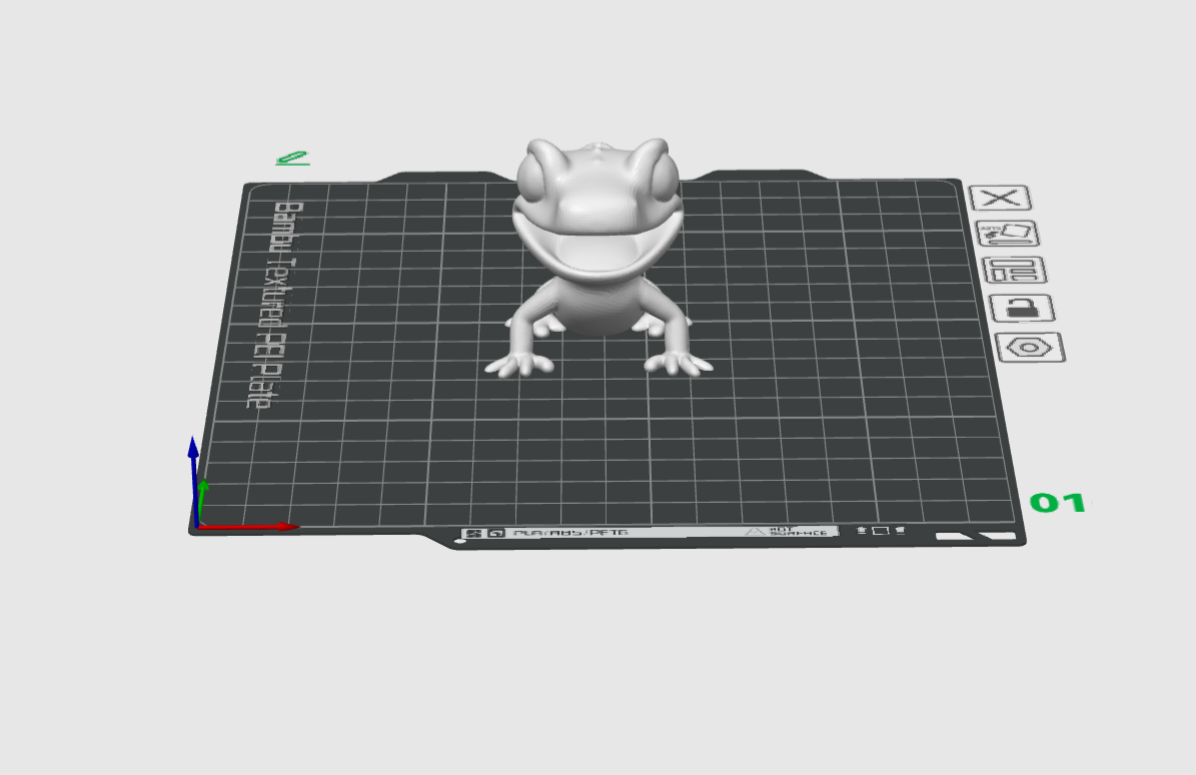Select the frog model on the plate

click(598, 257)
